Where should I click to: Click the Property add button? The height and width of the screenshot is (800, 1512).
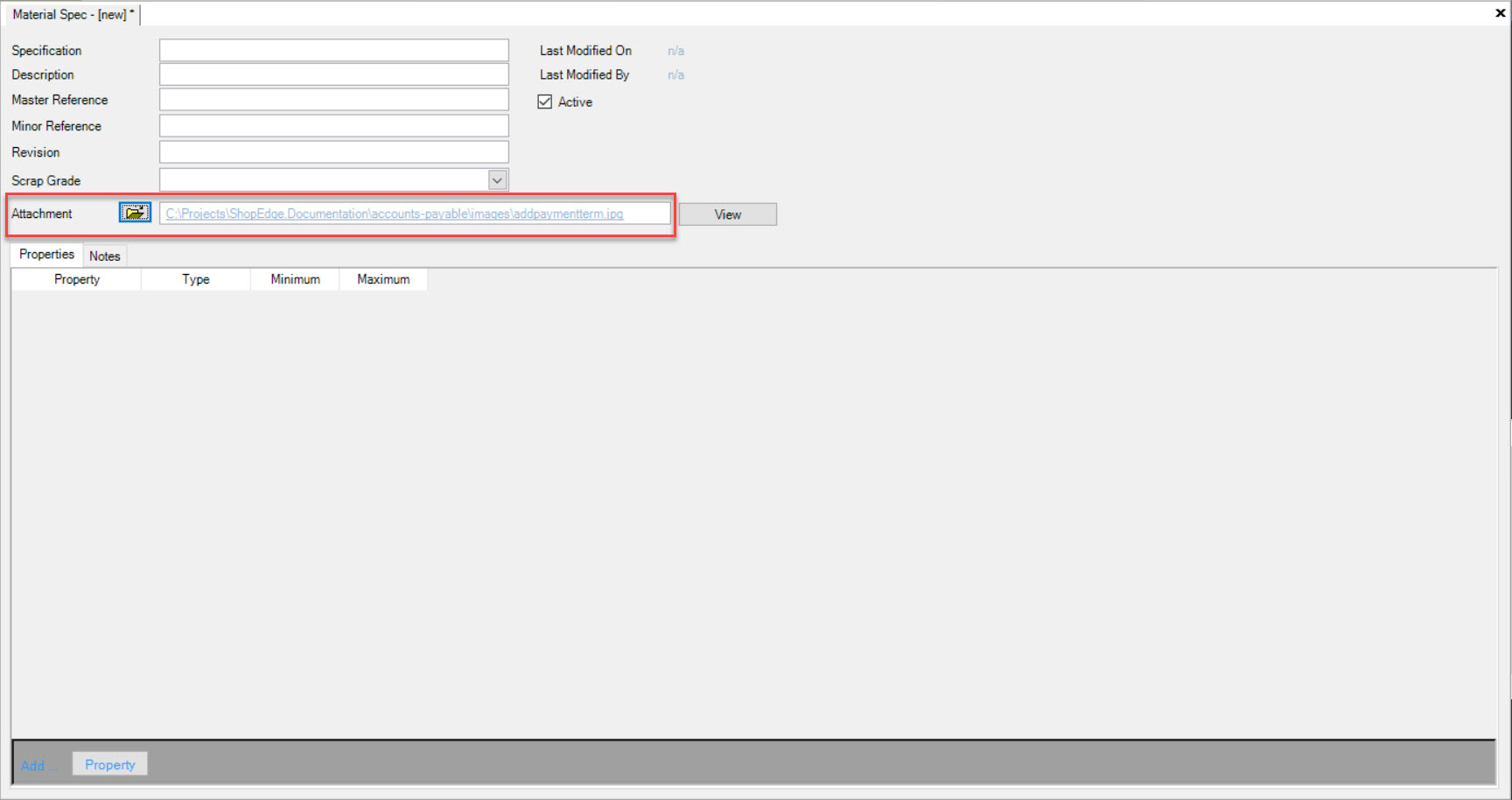click(110, 764)
